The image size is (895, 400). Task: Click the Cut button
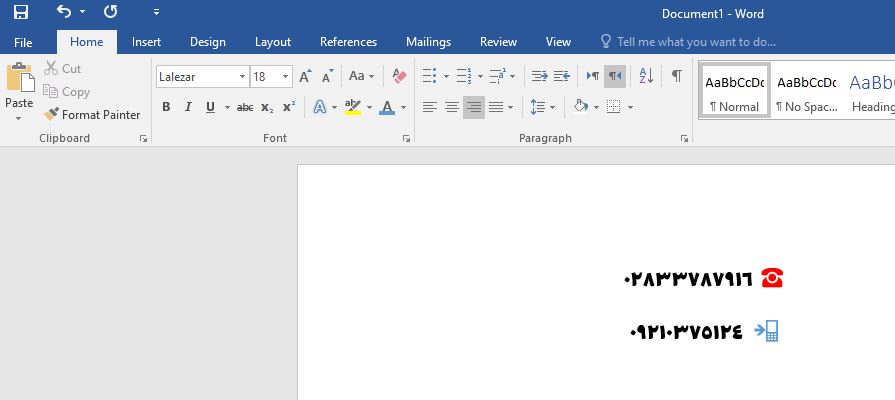(63, 68)
